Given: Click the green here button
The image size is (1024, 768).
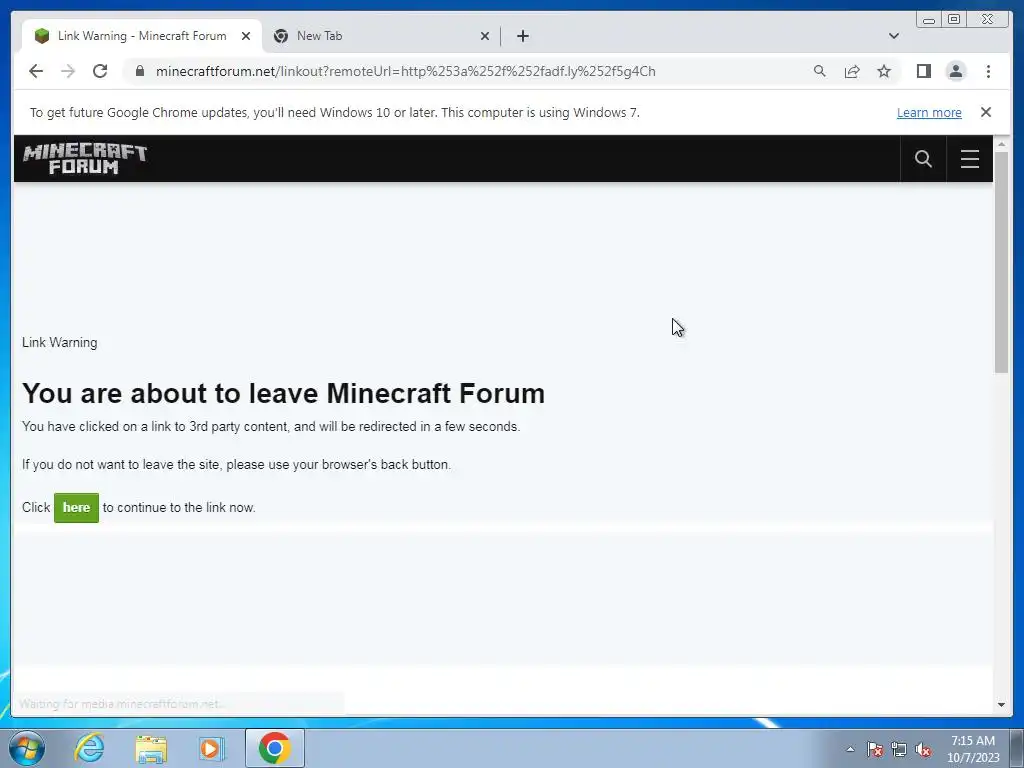Looking at the screenshot, I should click(76, 507).
